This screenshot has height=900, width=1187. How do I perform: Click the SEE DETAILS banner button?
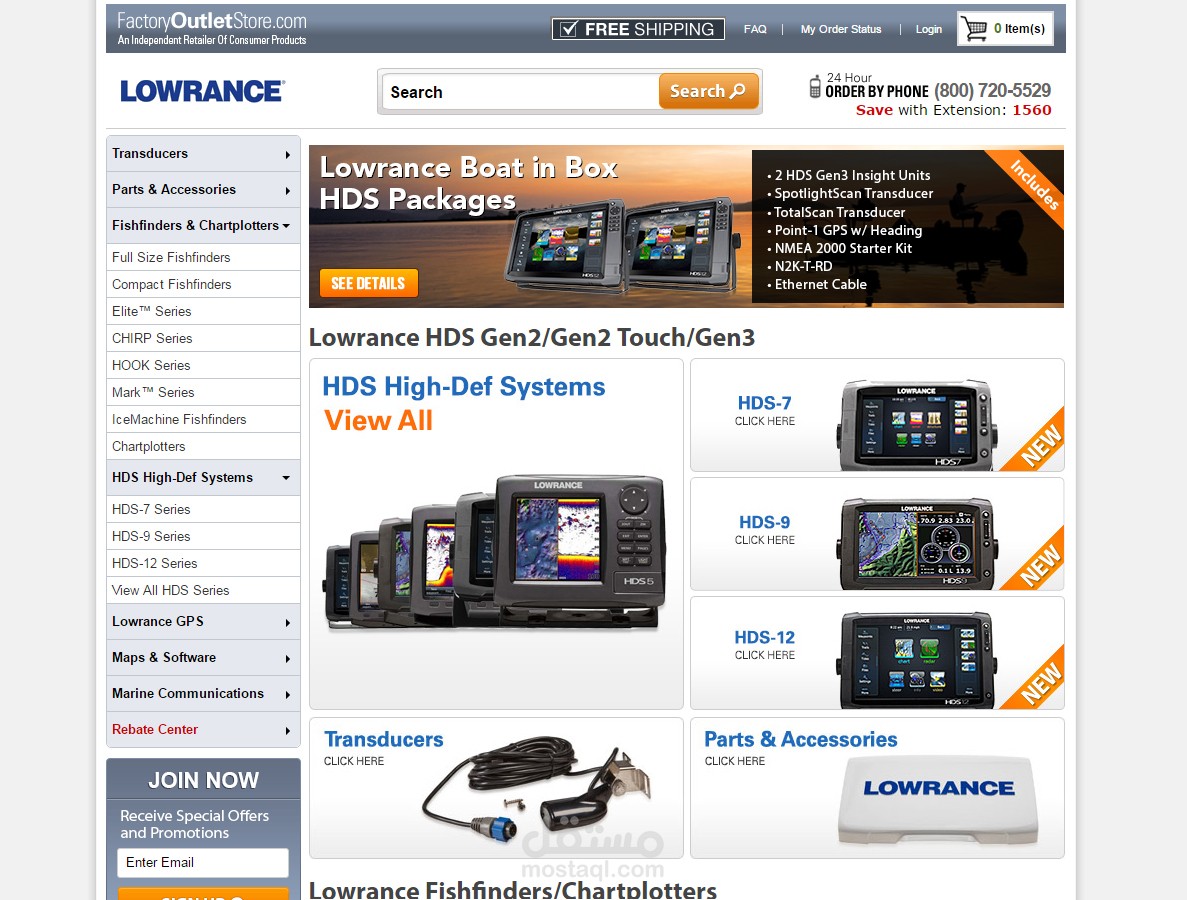(369, 283)
